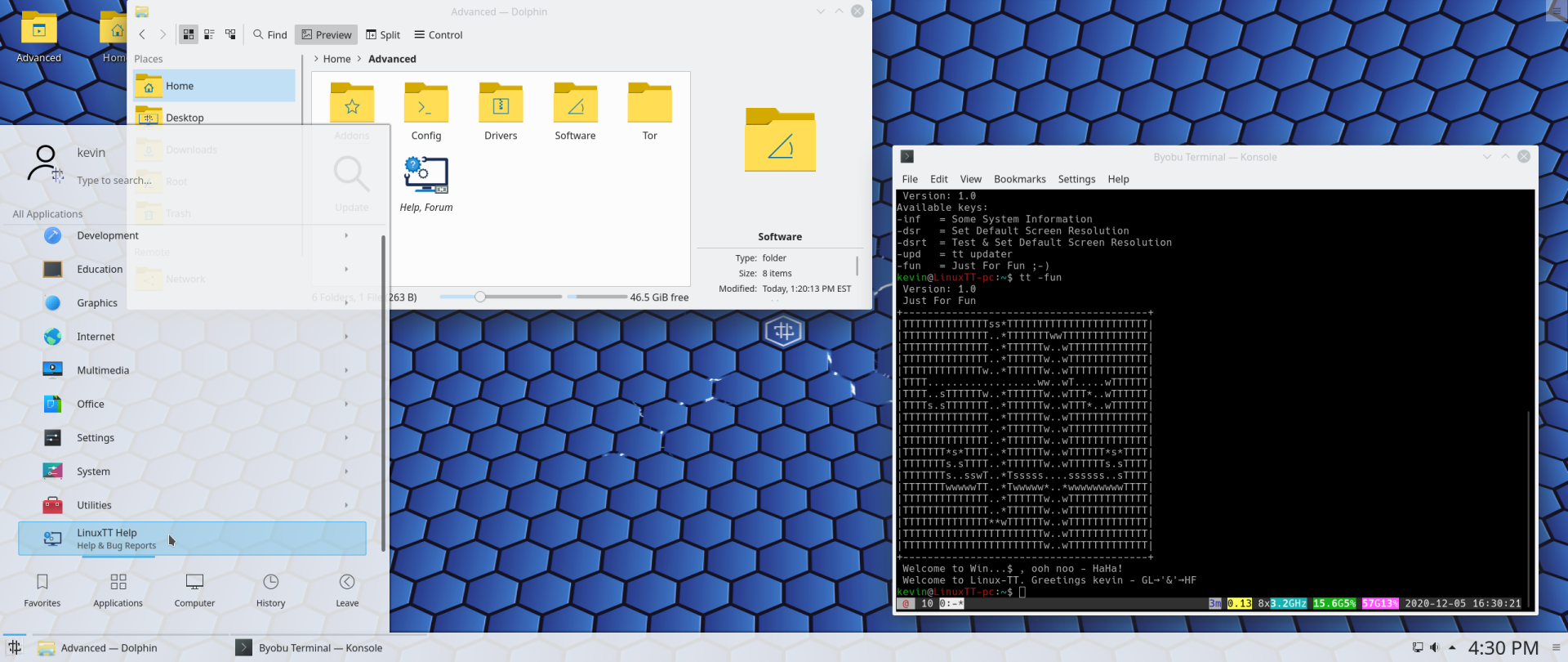
Task: Expand the Office category
Action: coord(193,404)
